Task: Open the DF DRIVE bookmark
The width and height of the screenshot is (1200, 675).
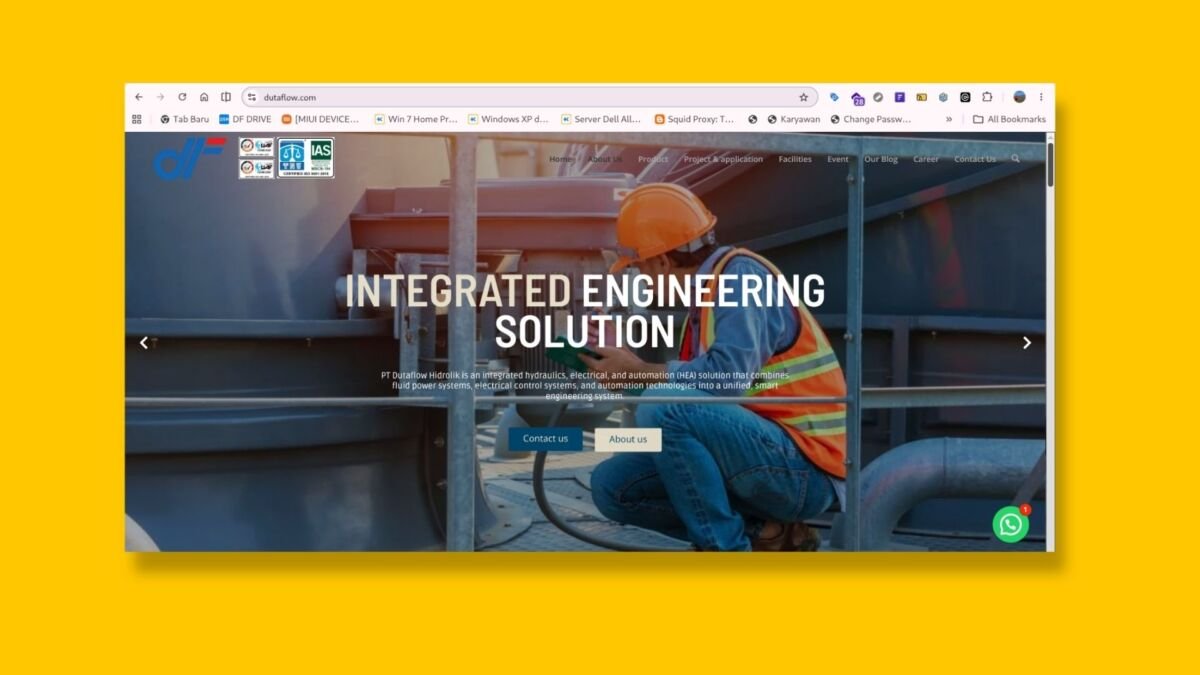Action: click(245, 119)
